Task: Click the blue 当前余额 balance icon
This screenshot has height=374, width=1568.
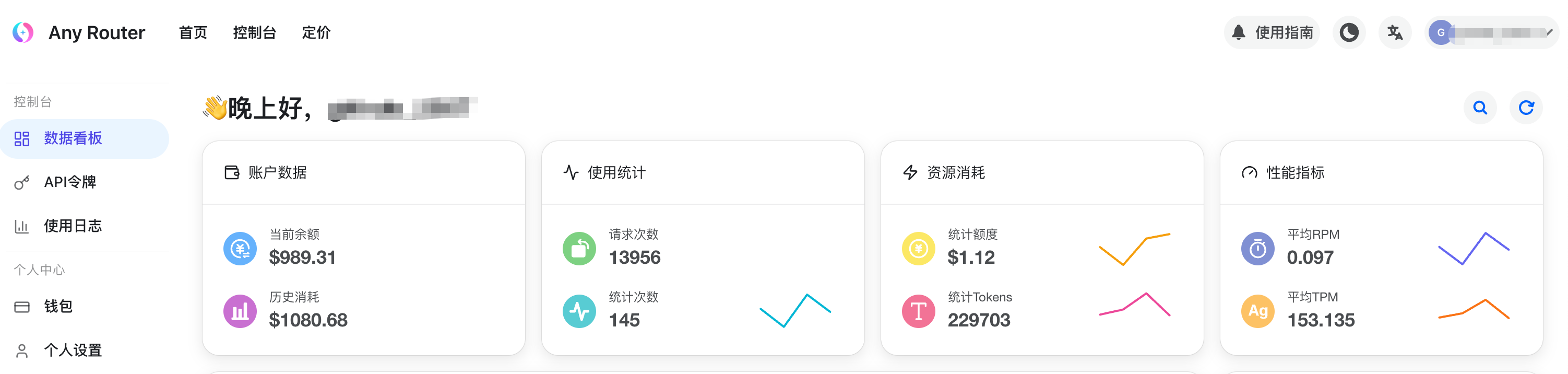Action: pos(240,249)
